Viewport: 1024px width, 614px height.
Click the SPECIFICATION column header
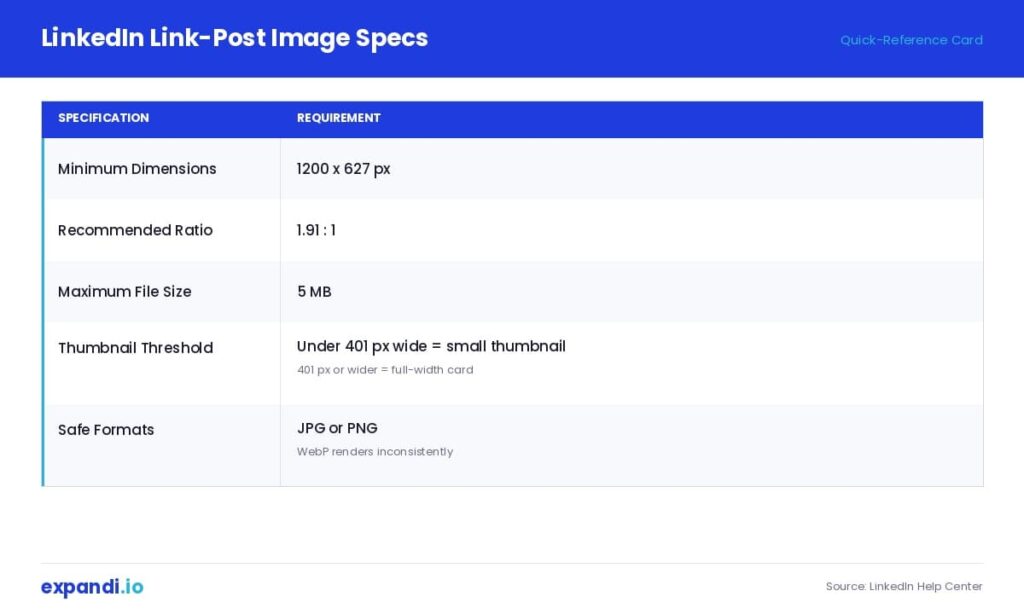103,118
